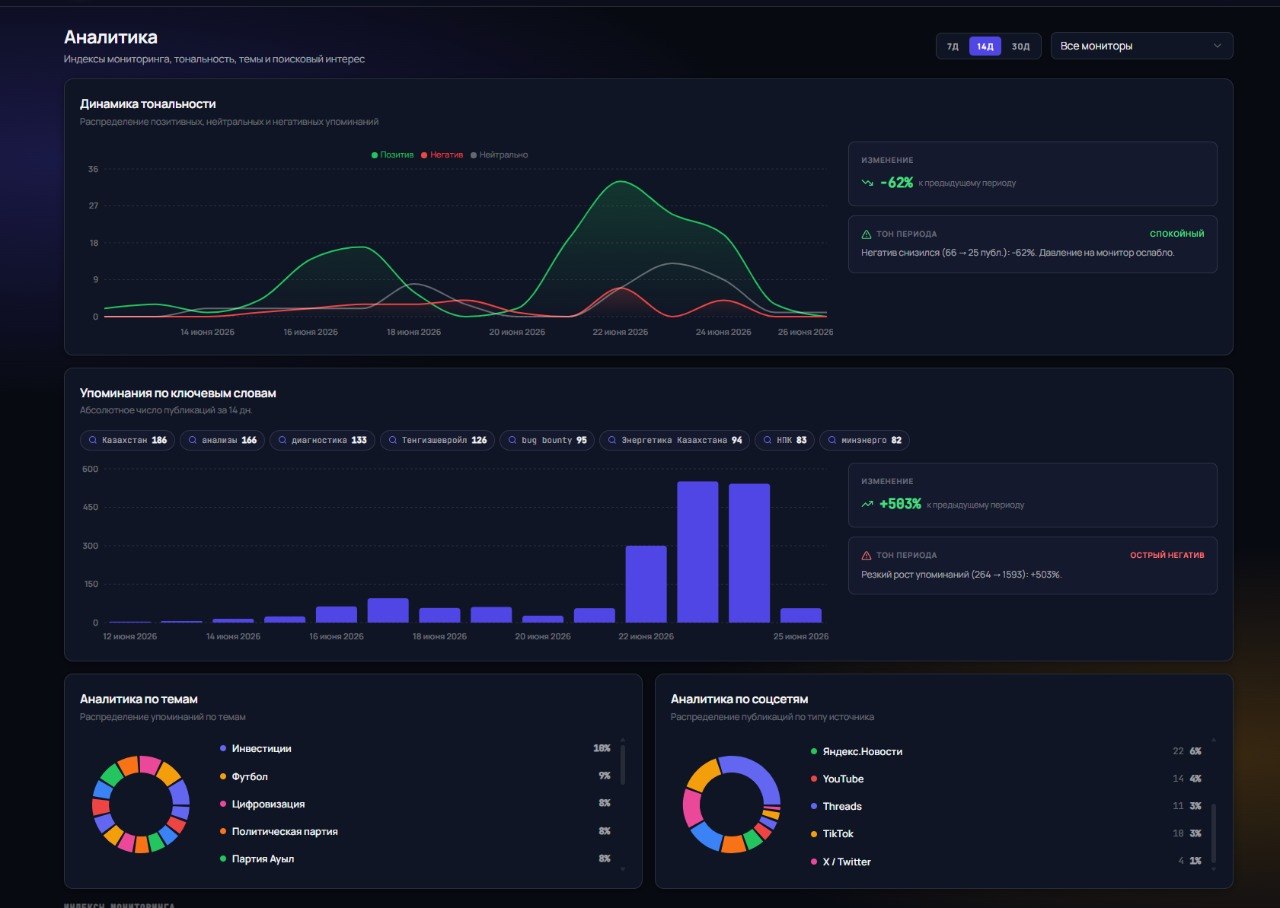Click the -62% change value
The width and height of the screenshot is (1280, 908).
pyautogui.click(x=896, y=183)
